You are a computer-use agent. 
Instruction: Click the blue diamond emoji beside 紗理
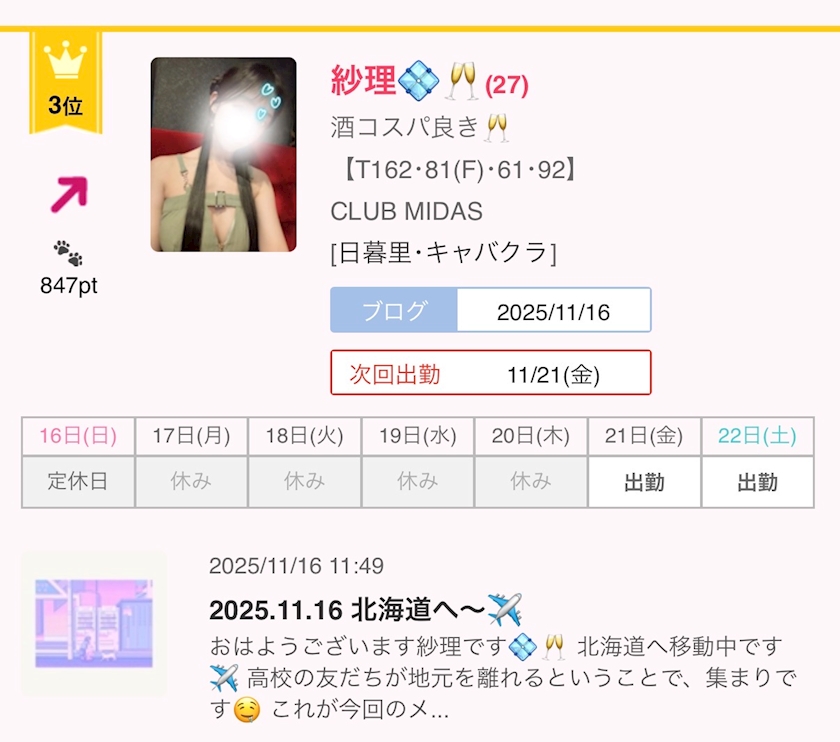click(419, 80)
